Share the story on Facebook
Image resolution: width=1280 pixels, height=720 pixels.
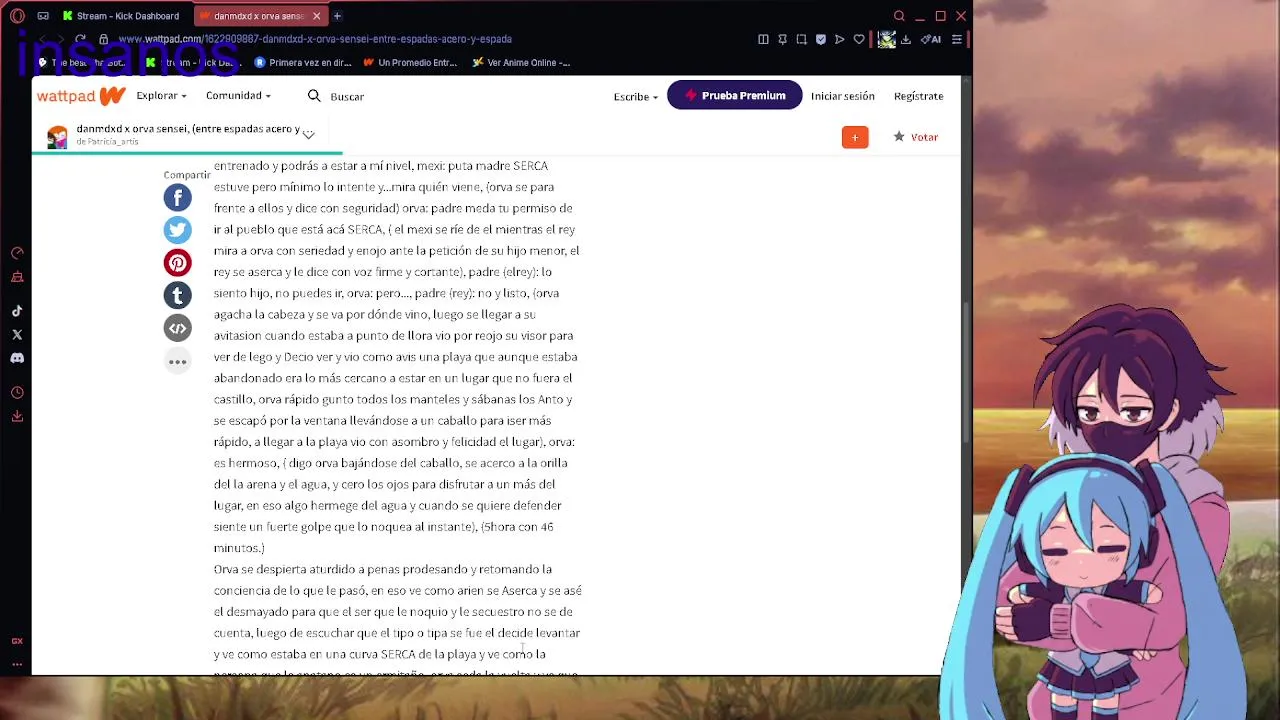178,198
